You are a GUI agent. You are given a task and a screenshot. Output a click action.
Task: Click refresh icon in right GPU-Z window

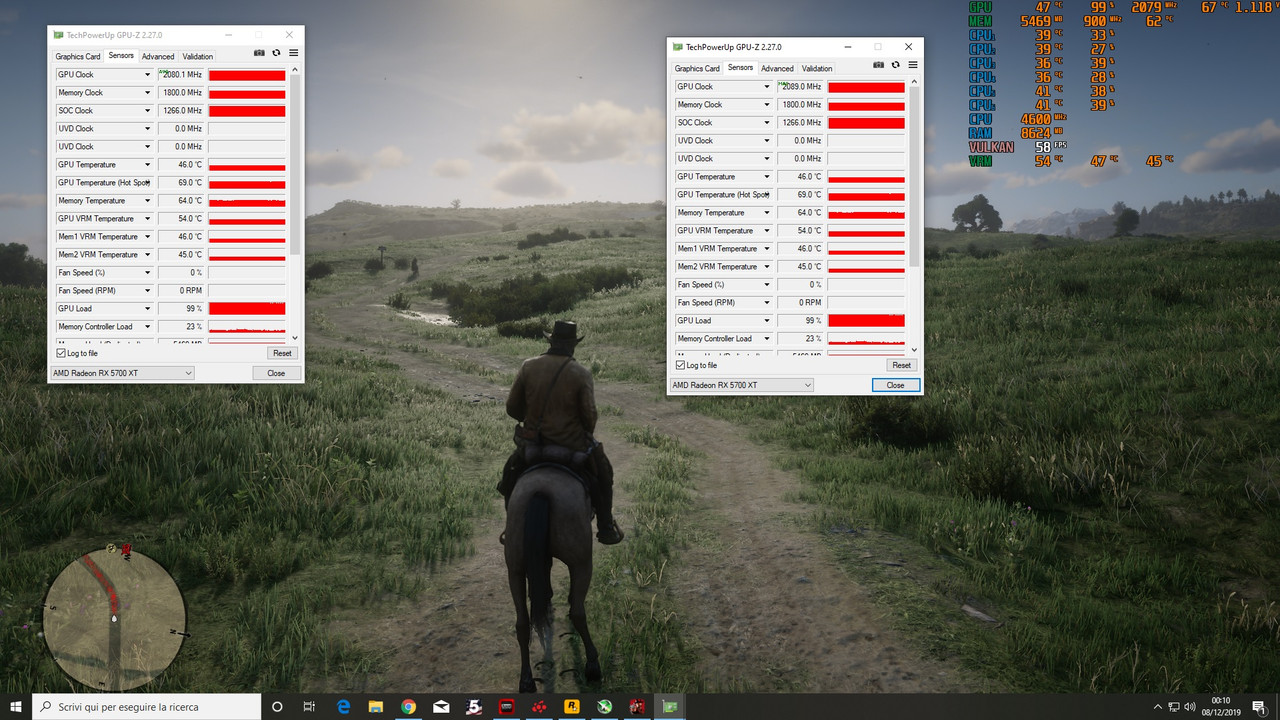click(x=895, y=65)
